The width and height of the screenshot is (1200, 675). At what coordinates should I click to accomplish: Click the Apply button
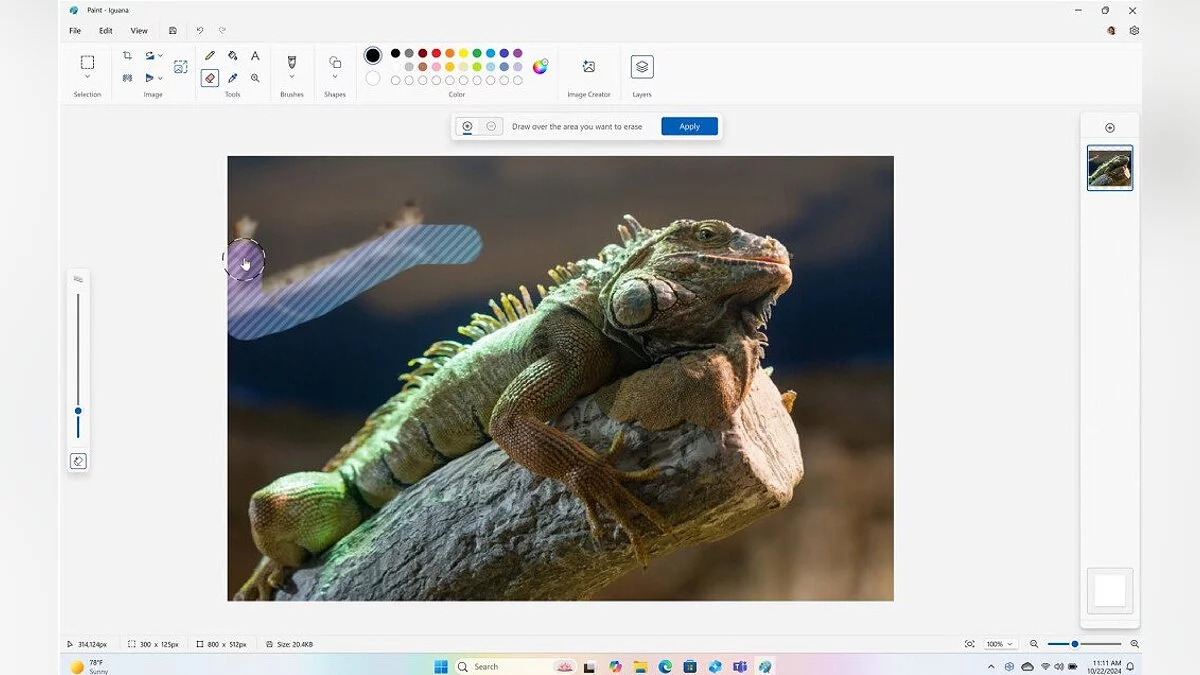[689, 126]
